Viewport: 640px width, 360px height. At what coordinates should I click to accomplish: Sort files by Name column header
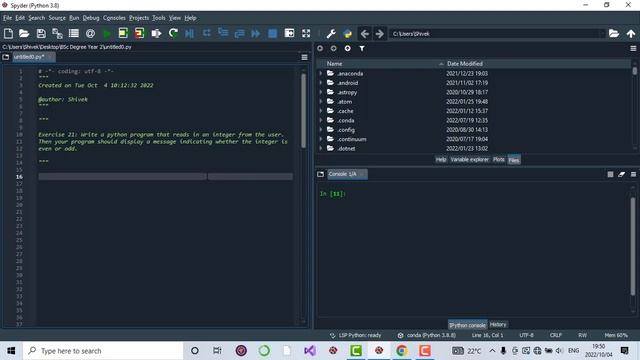pos(335,64)
